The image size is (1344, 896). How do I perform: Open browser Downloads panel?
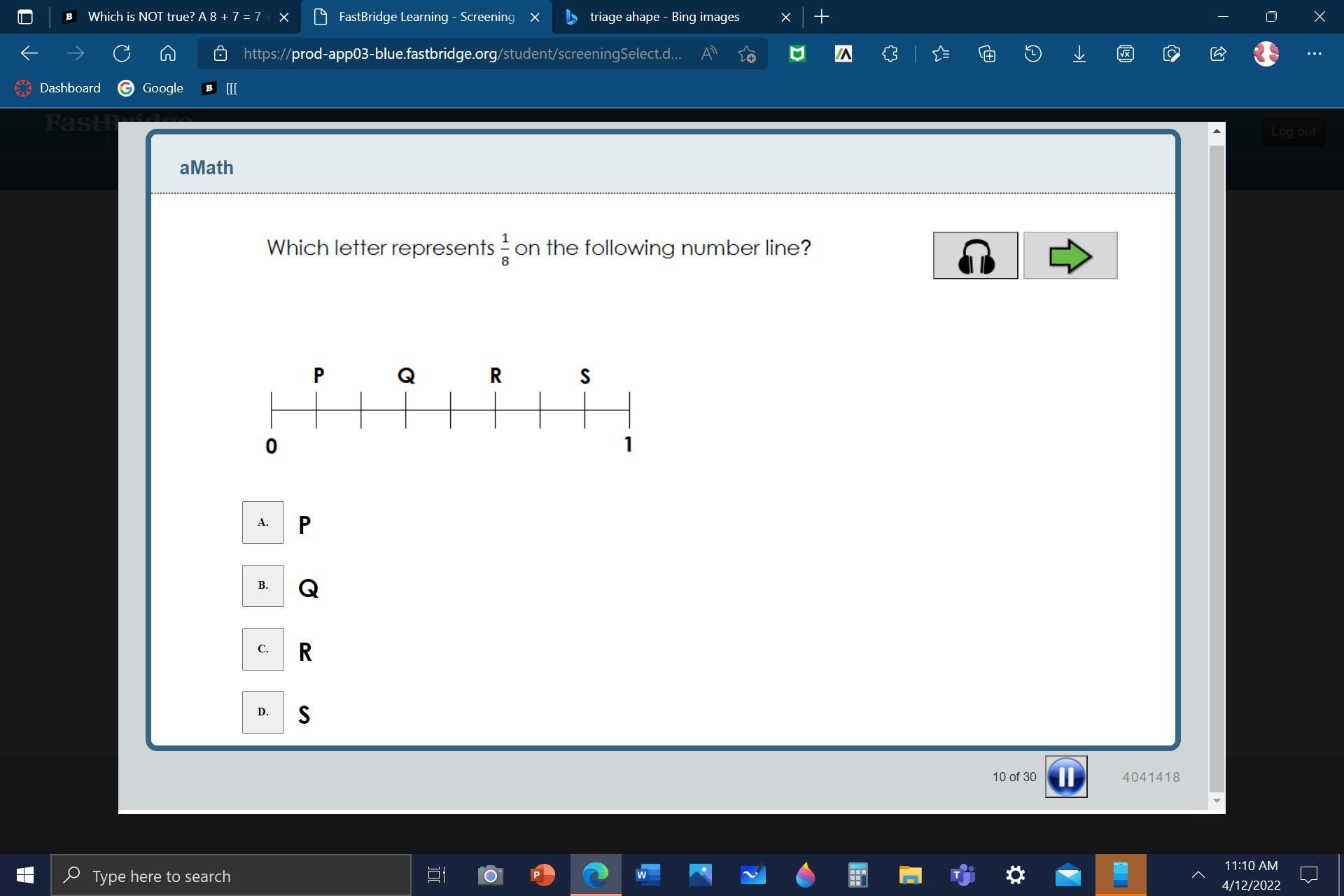(x=1079, y=54)
